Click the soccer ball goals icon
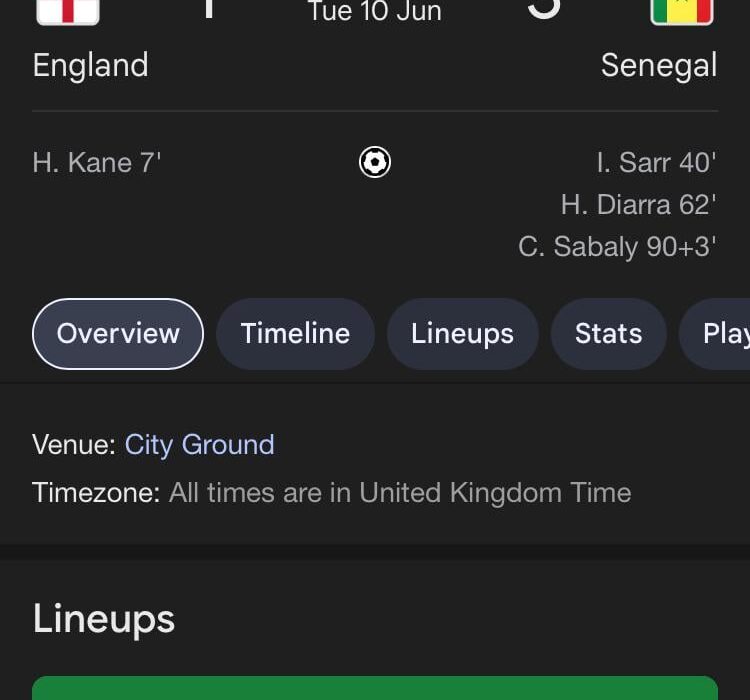This screenshot has width=750, height=700. pos(375,162)
